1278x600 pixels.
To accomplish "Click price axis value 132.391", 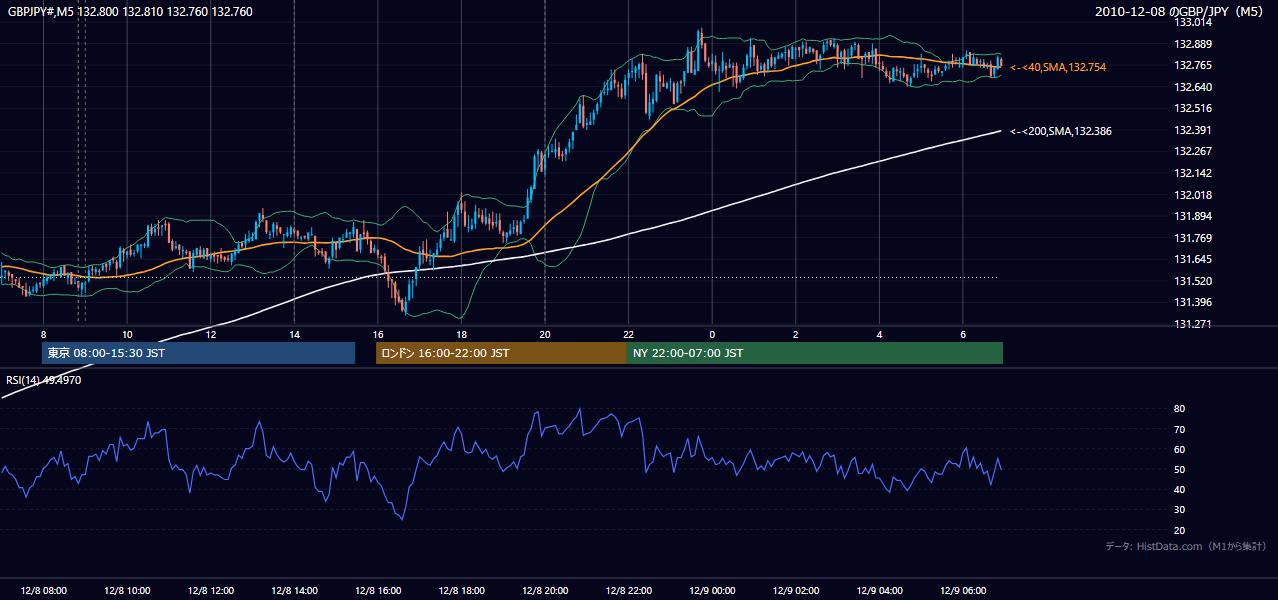I will pyautogui.click(x=1193, y=130).
